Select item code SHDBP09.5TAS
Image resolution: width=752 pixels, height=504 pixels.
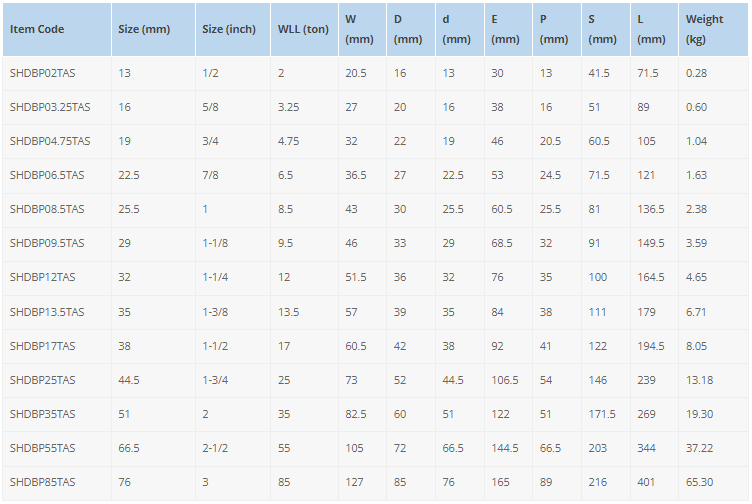tap(47, 244)
